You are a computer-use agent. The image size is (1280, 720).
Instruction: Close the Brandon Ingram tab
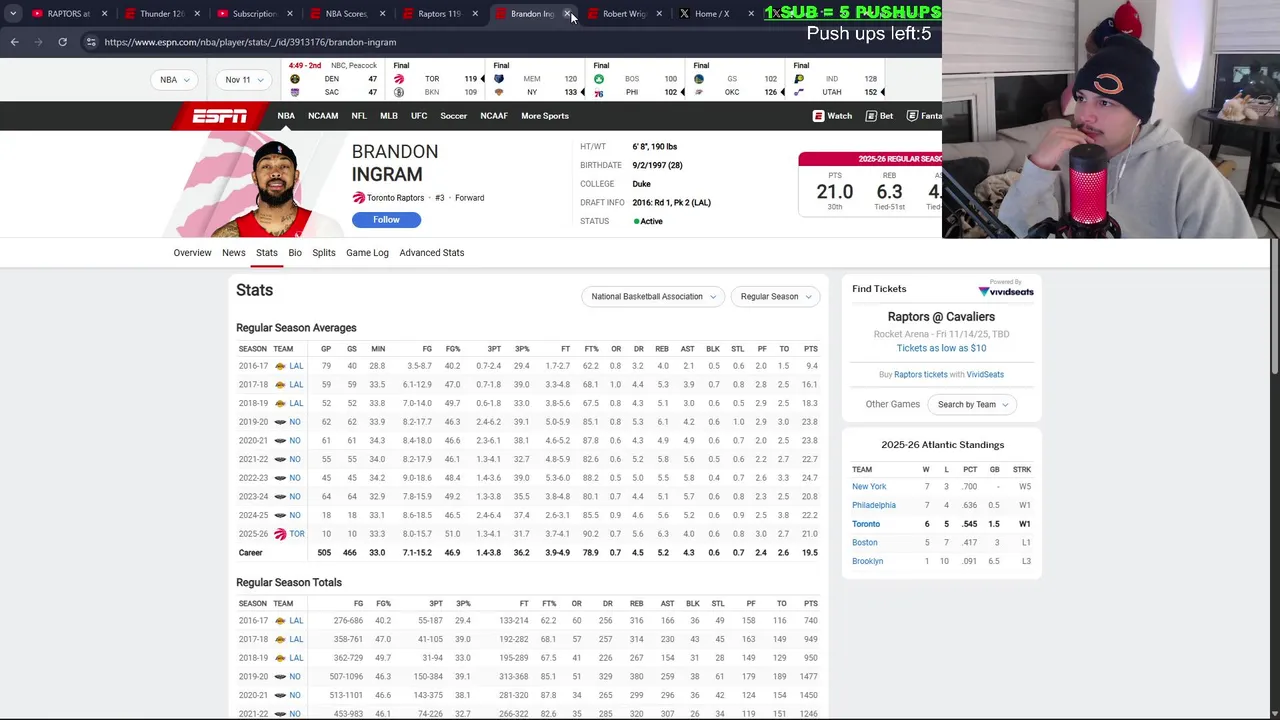pyautogui.click(x=567, y=14)
